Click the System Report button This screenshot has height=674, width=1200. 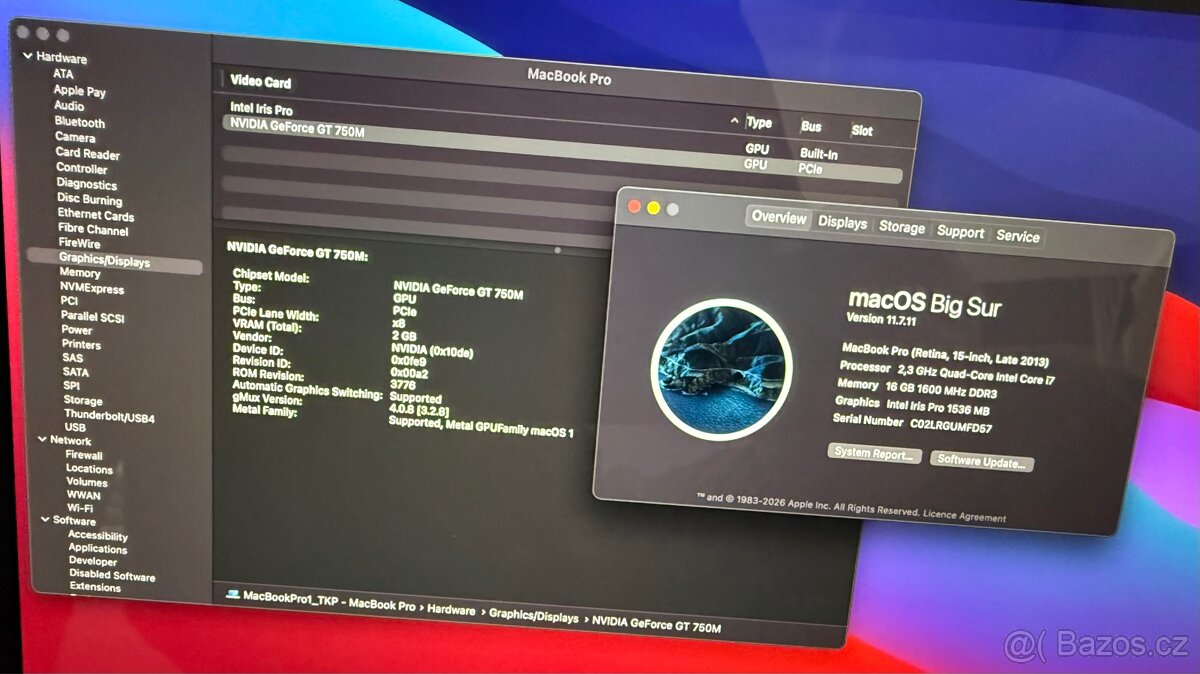pyautogui.click(x=874, y=455)
